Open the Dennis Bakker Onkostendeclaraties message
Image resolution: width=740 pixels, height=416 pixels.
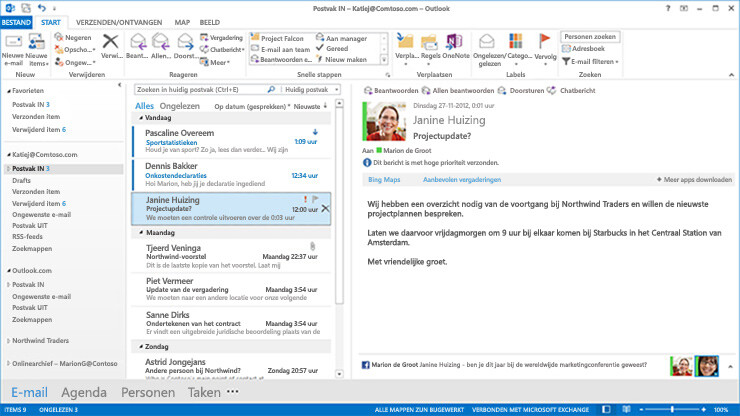(232, 175)
